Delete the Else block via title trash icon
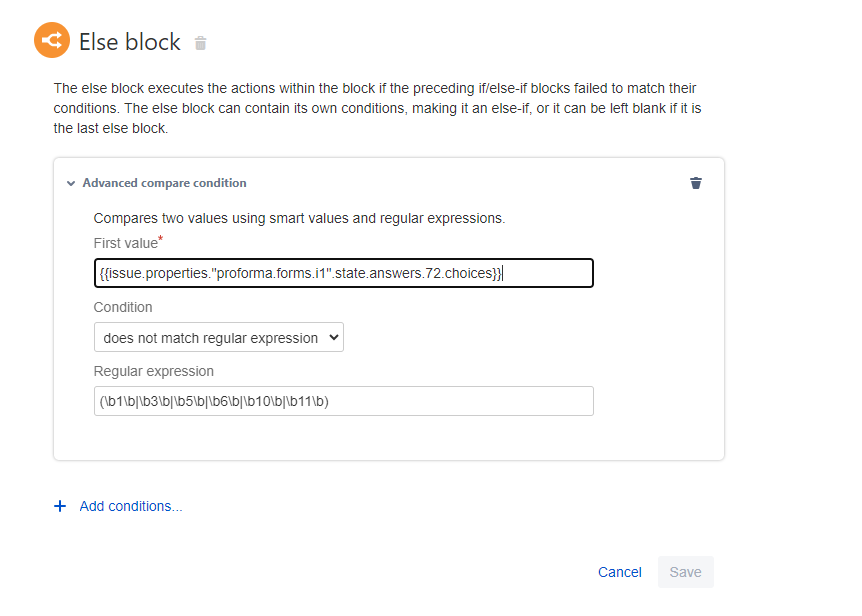 coord(201,43)
